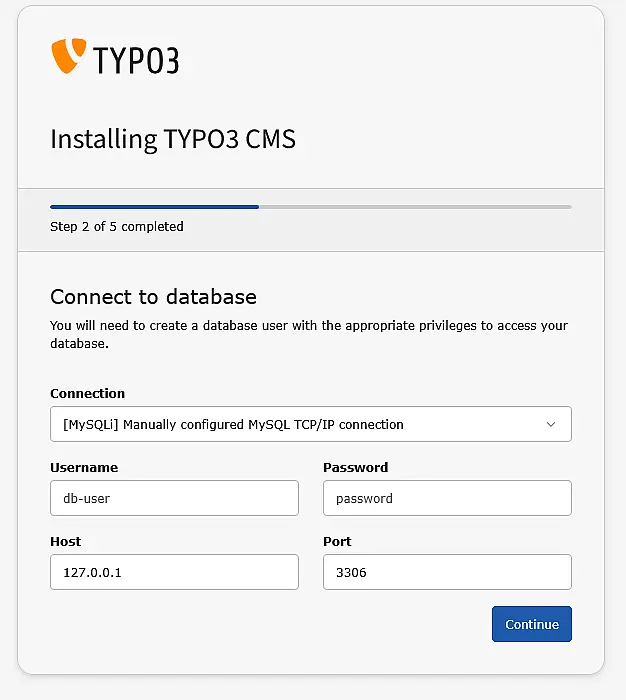626x700 pixels.
Task: Click the TYPO3 wordmark text
Action: point(136,61)
